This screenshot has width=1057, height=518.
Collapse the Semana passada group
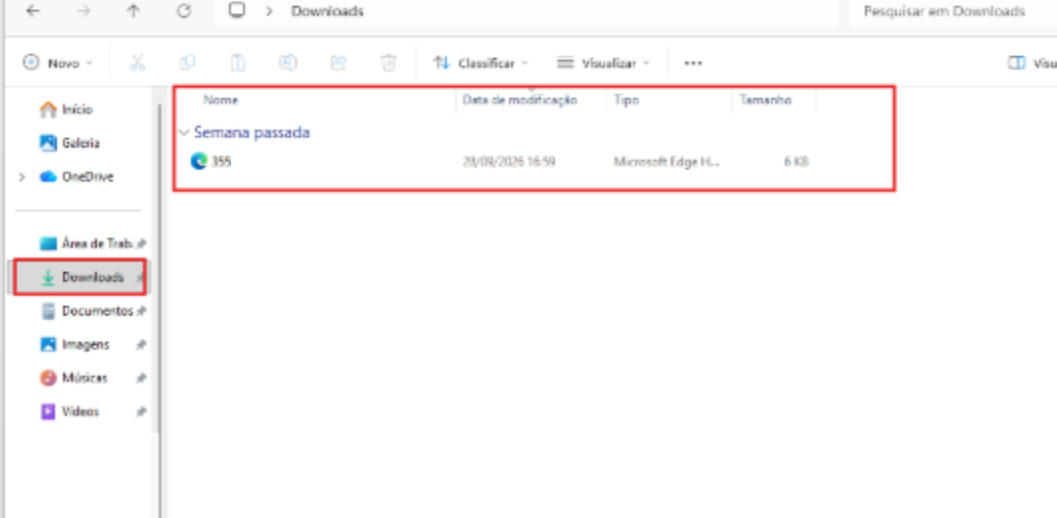point(184,133)
